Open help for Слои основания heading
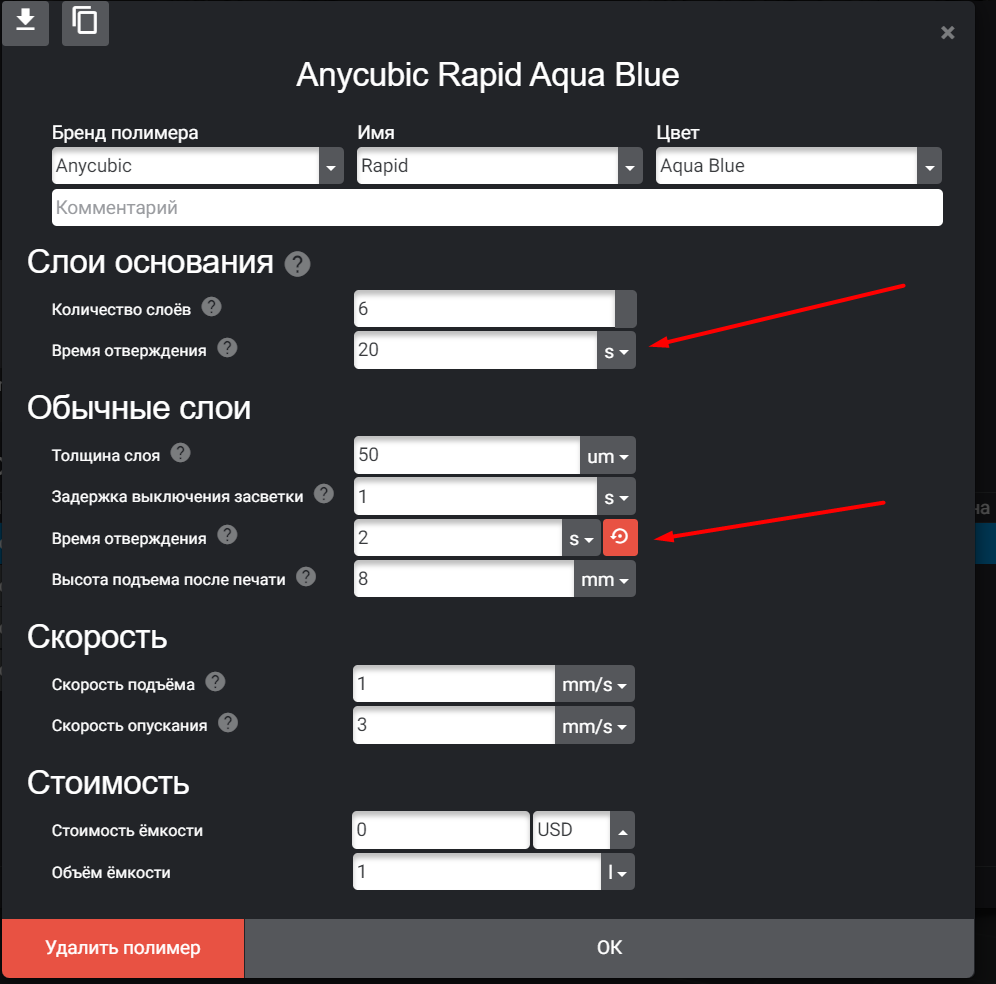The image size is (996, 984). tap(297, 264)
